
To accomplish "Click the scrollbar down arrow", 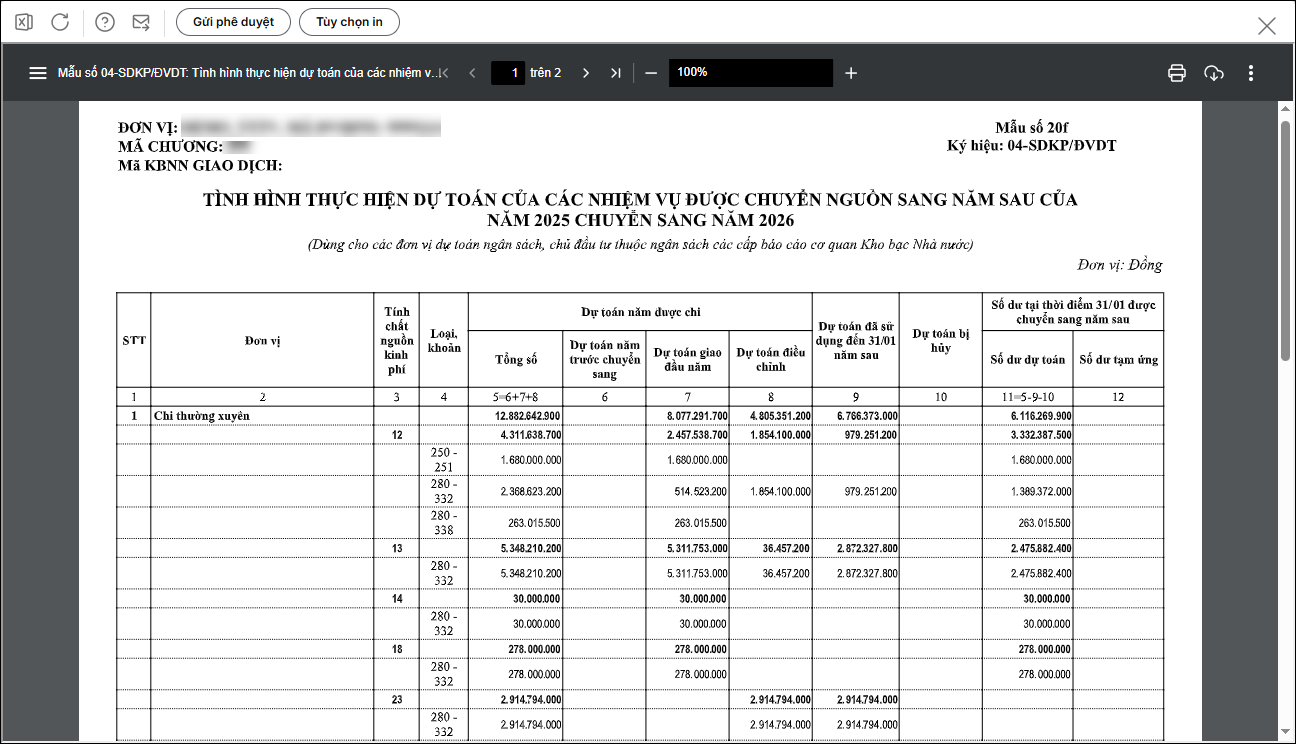I will (x=1286, y=734).
